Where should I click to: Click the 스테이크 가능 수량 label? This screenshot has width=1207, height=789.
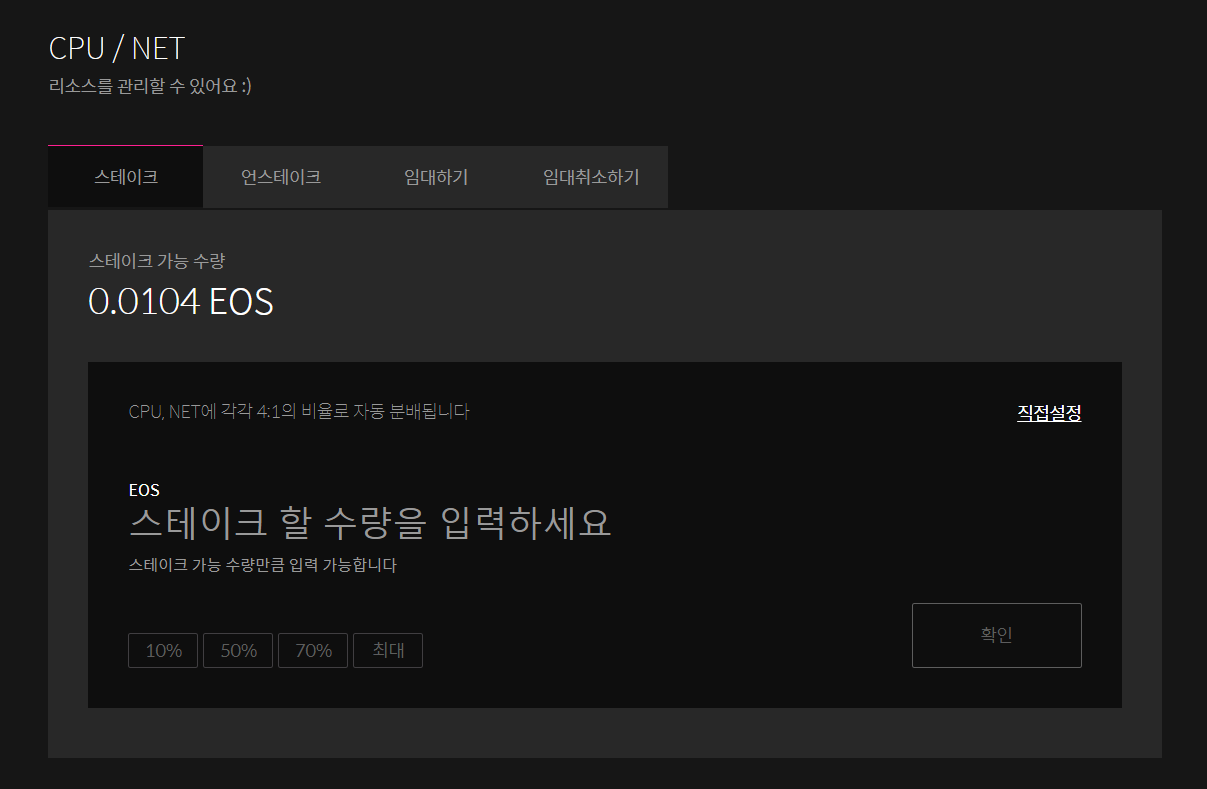coord(157,261)
